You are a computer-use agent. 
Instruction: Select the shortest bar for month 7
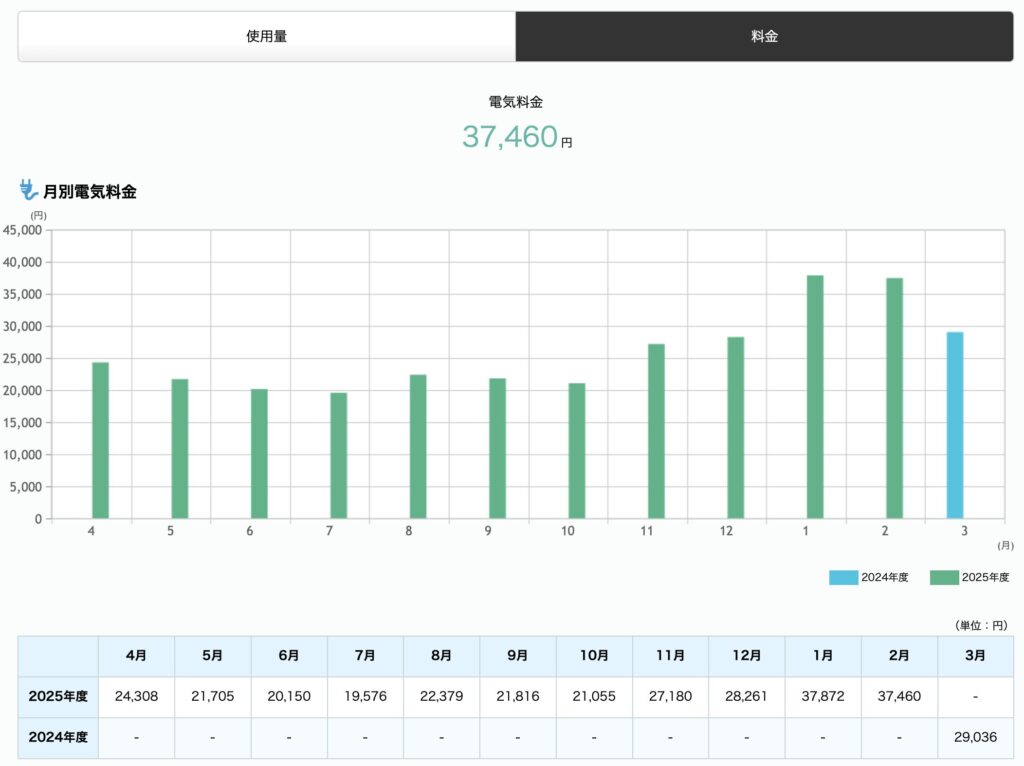pyautogui.click(x=339, y=455)
